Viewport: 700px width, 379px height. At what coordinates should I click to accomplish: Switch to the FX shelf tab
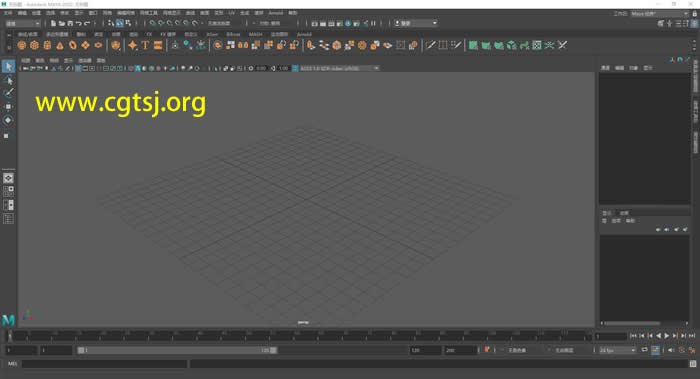click(x=150, y=34)
